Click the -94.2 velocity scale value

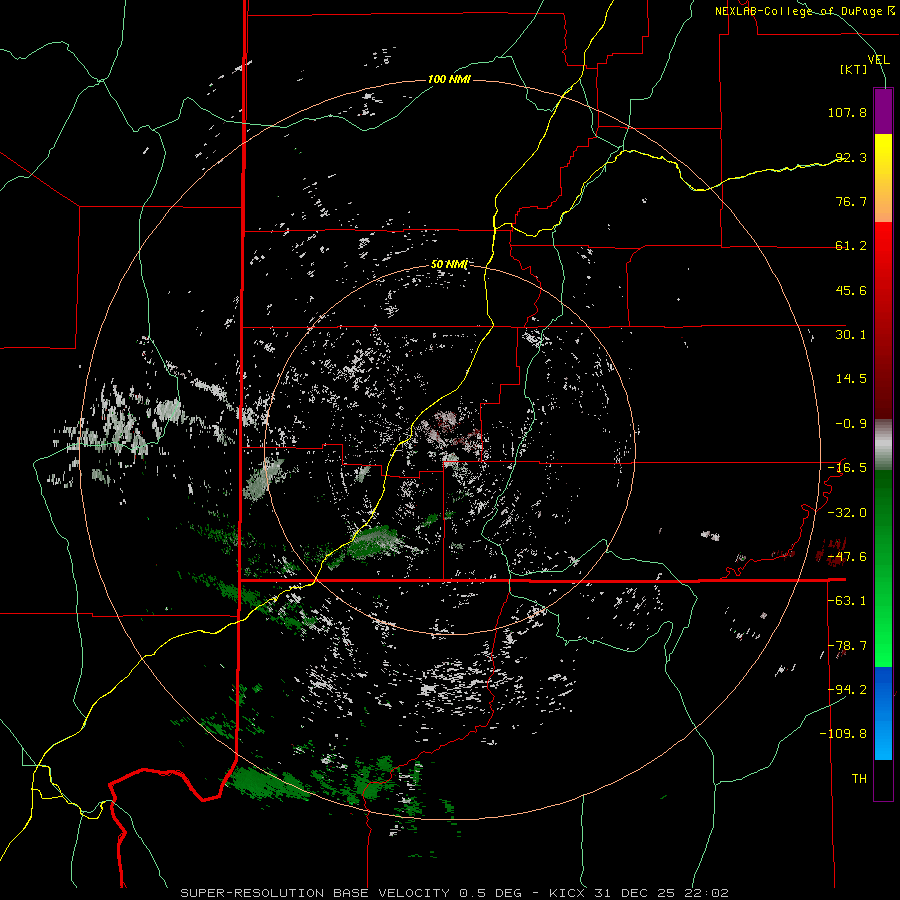pyautogui.click(x=847, y=690)
